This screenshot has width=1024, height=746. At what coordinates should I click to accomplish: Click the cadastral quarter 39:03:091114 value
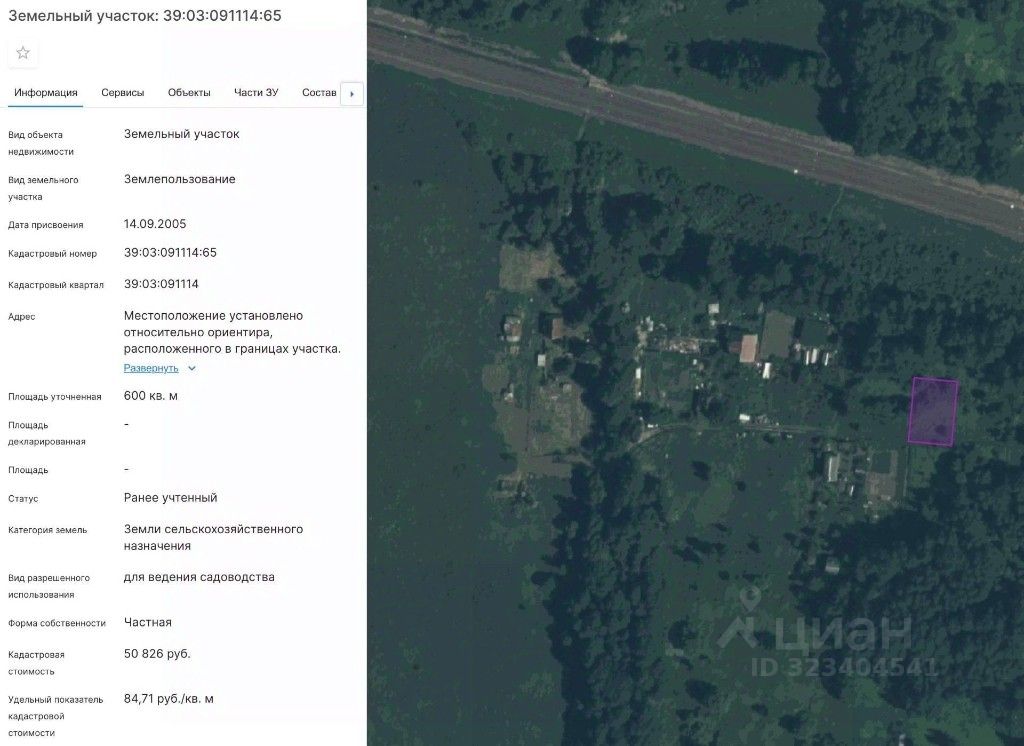click(x=161, y=284)
